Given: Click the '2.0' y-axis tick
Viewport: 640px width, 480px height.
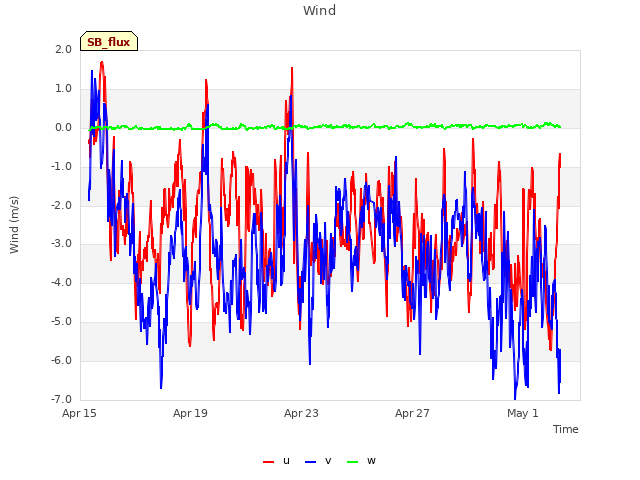Looking at the screenshot, I should coord(63,49).
